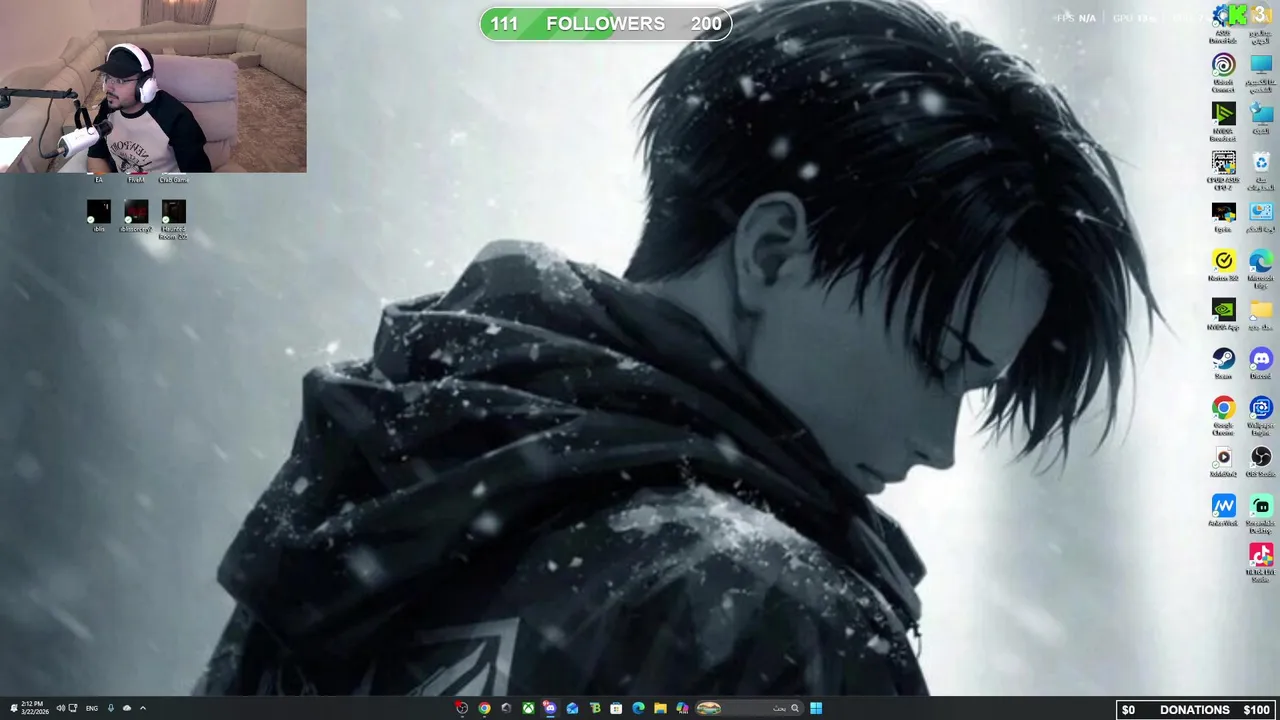
Task: Open the Discord desktop shortcut
Action: tap(1260, 364)
